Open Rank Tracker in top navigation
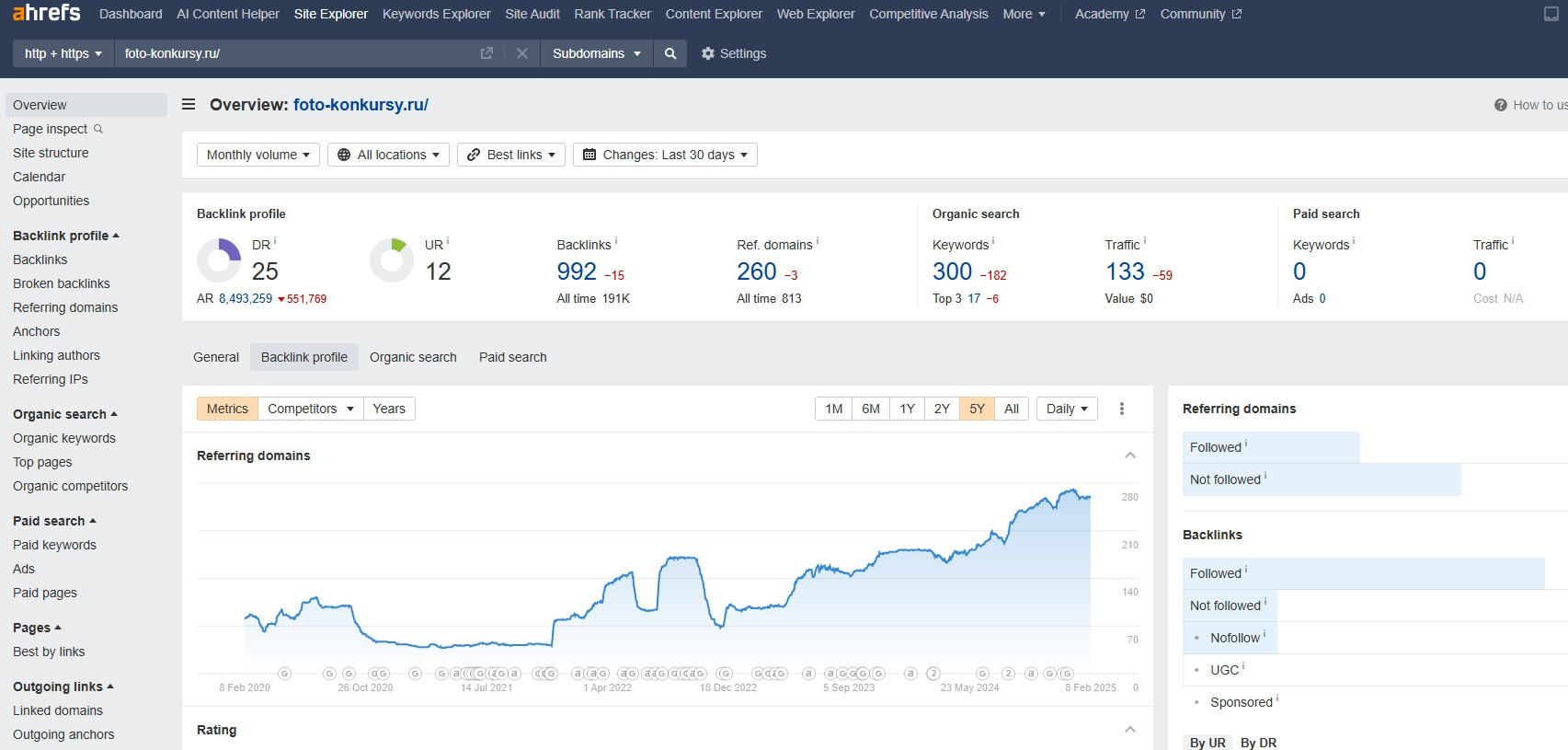 [x=612, y=14]
